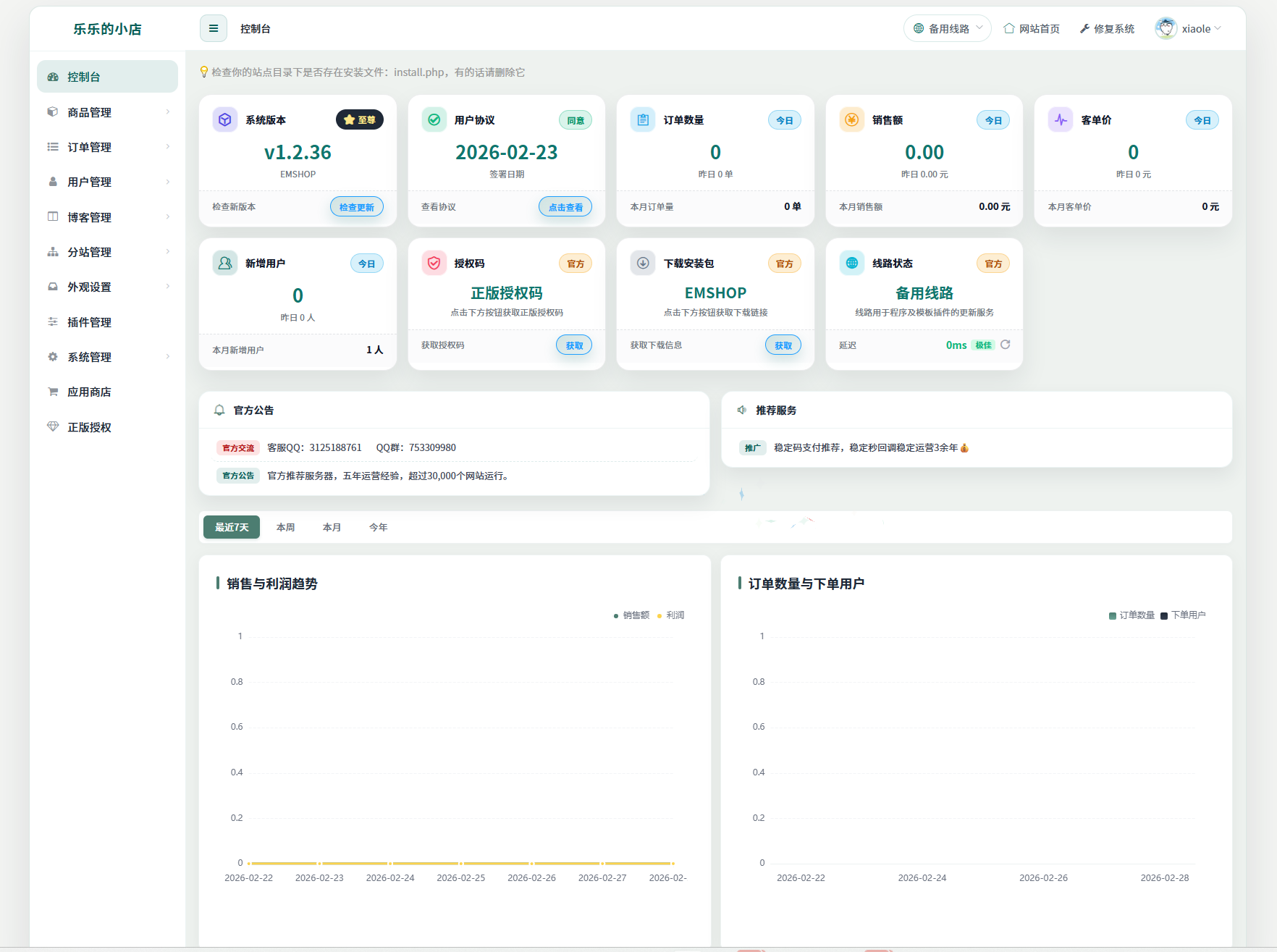Image resolution: width=1277 pixels, height=952 pixels.
Task: Click the 获取 authorization code button
Action: tap(574, 345)
